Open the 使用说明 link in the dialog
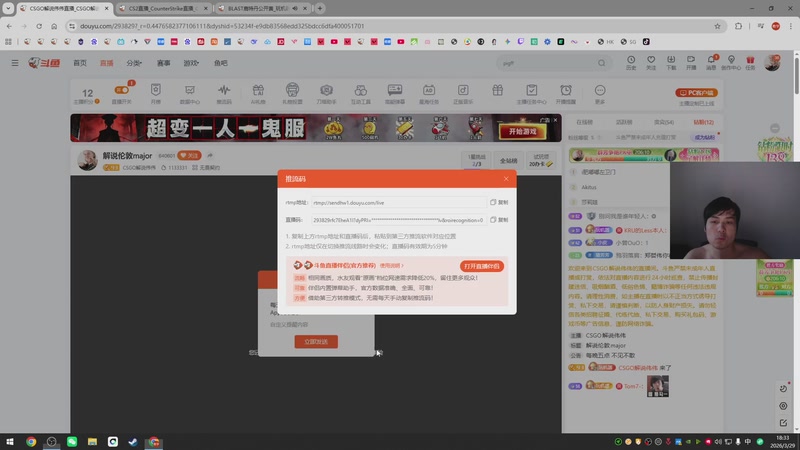800x450 pixels. point(391,266)
